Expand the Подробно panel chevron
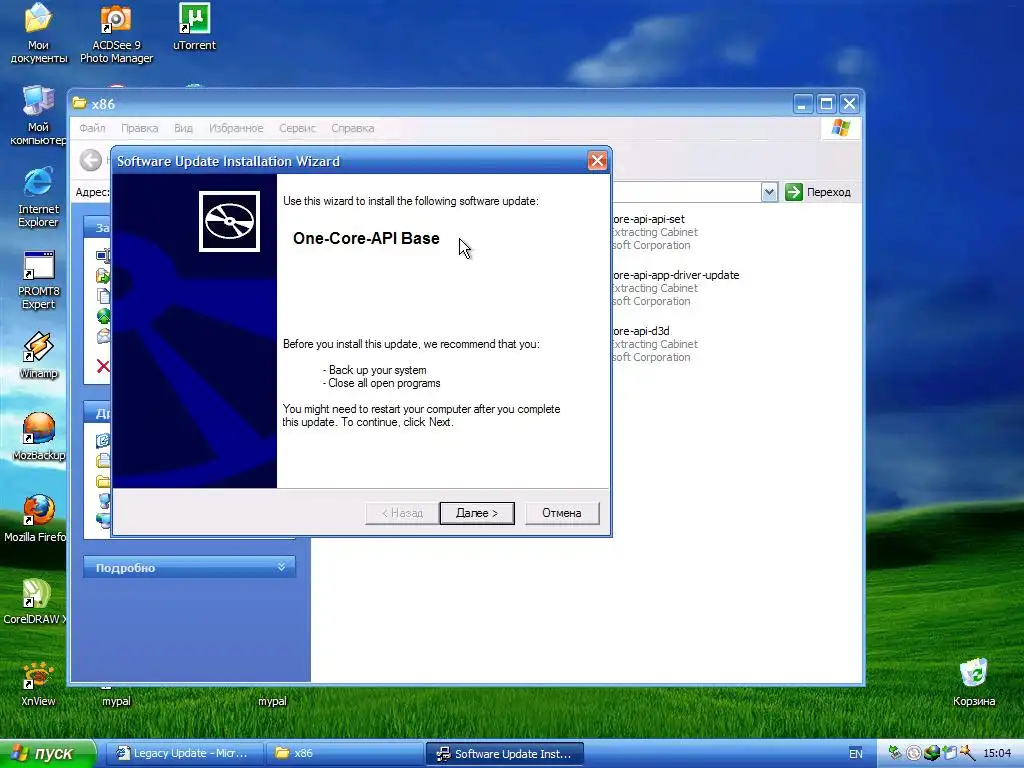 pos(281,567)
